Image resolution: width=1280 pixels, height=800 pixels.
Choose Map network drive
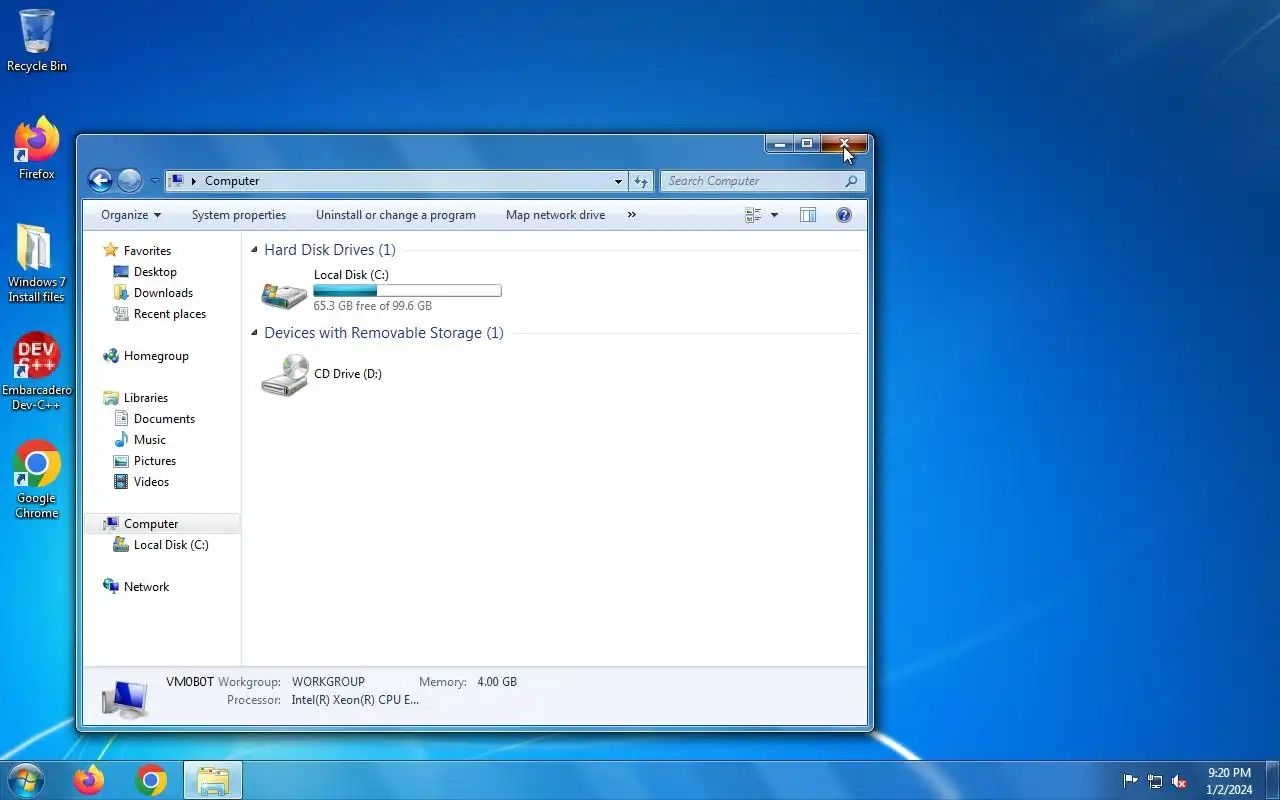click(555, 215)
